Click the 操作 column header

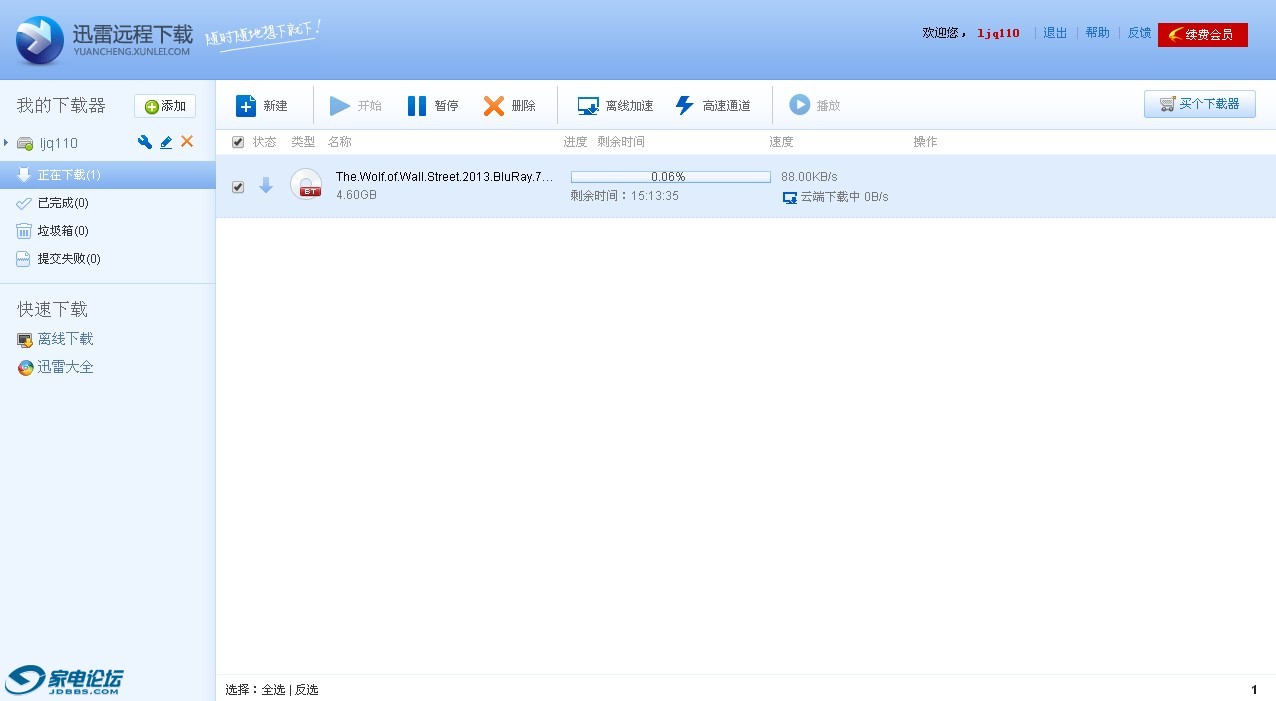pyautogui.click(x=925, y=142)
